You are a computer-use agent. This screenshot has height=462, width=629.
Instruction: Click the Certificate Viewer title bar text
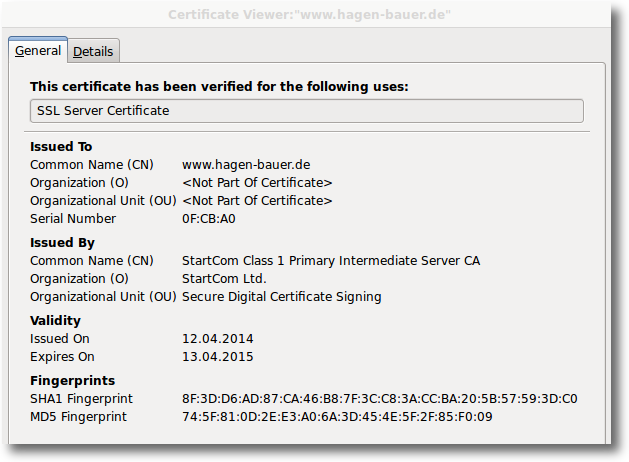[x=309, y=14]
